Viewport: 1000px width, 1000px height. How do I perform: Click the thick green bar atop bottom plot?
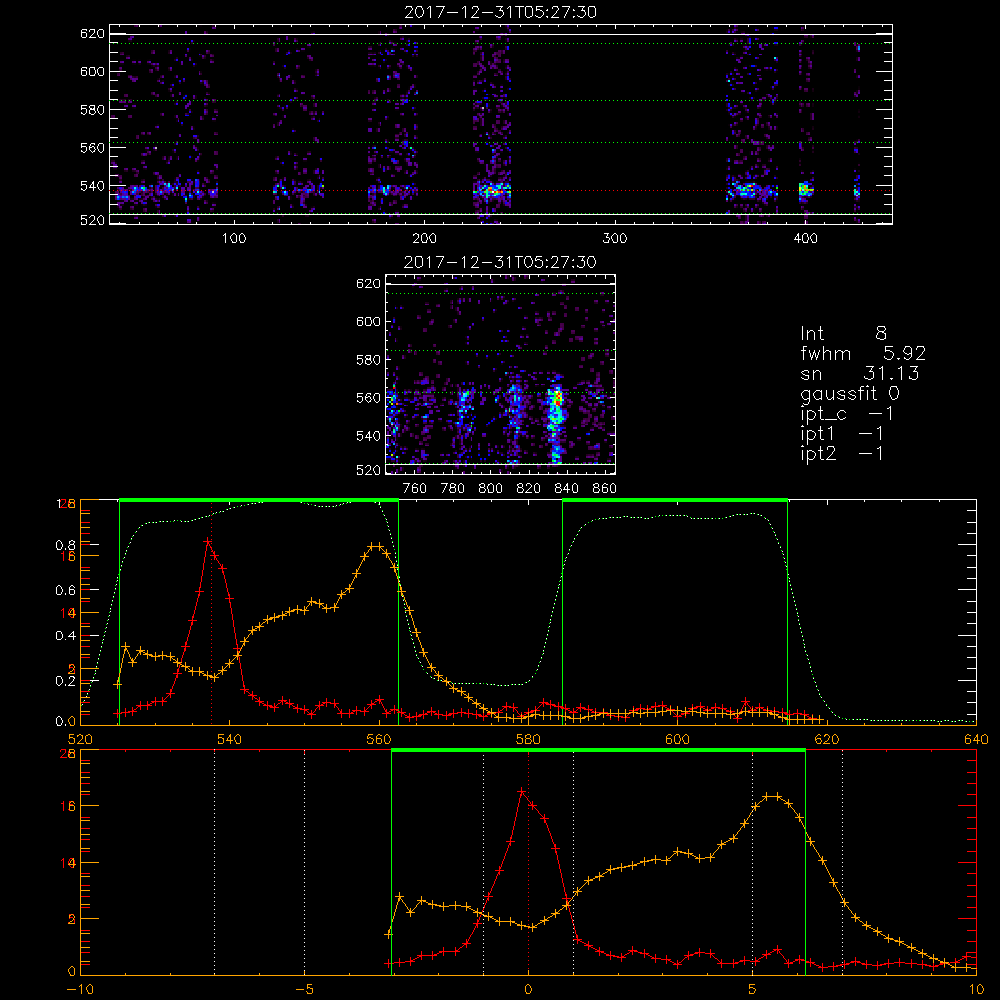(598, 751)
